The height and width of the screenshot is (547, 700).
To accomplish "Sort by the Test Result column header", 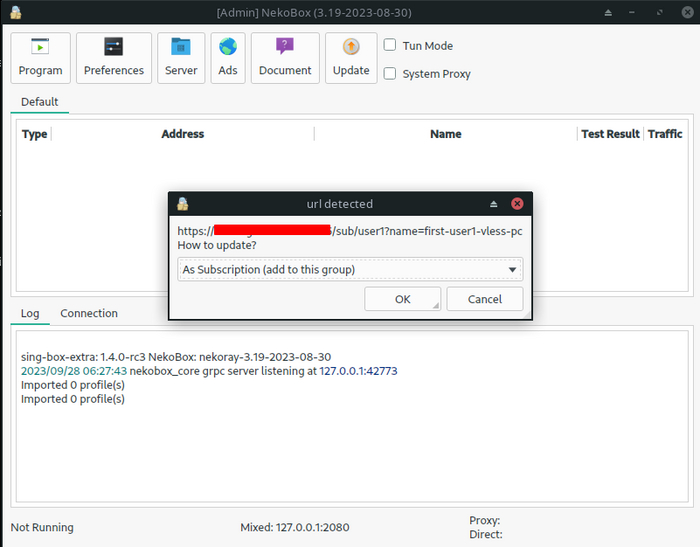I will coord(610,134).
